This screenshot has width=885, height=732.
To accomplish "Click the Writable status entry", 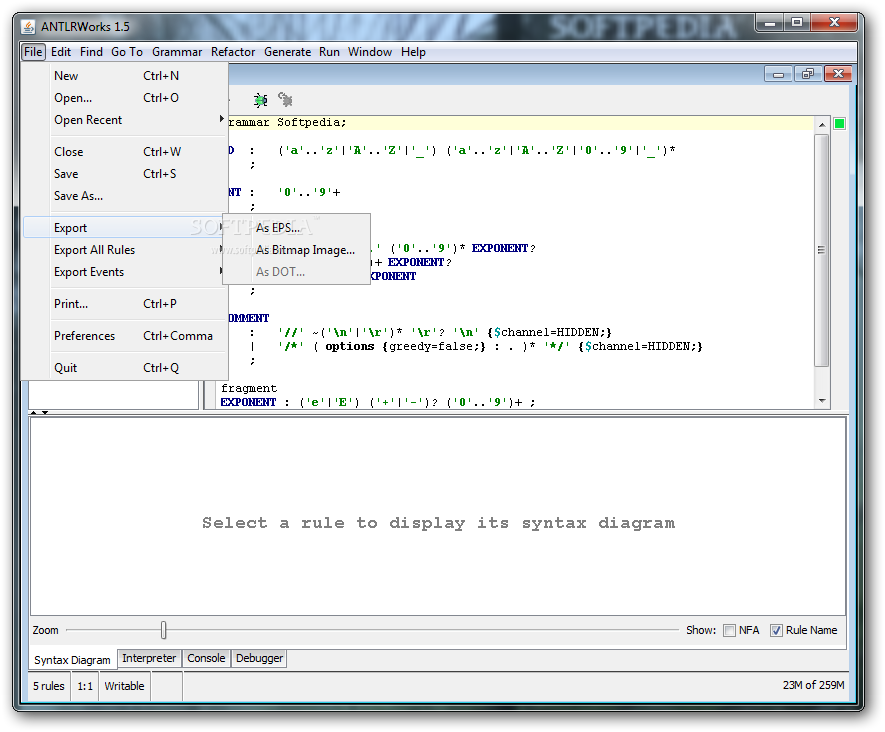I will 124,686.
